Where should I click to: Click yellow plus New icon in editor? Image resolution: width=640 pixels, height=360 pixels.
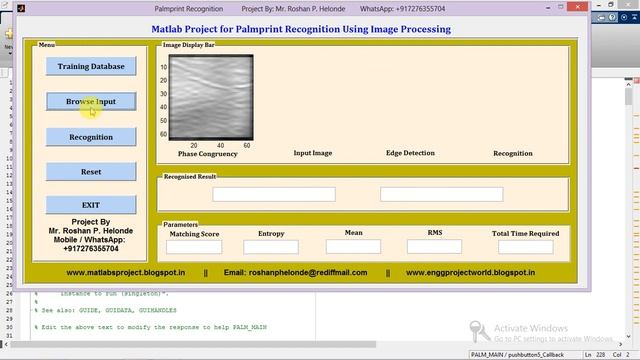coord(9,34)
